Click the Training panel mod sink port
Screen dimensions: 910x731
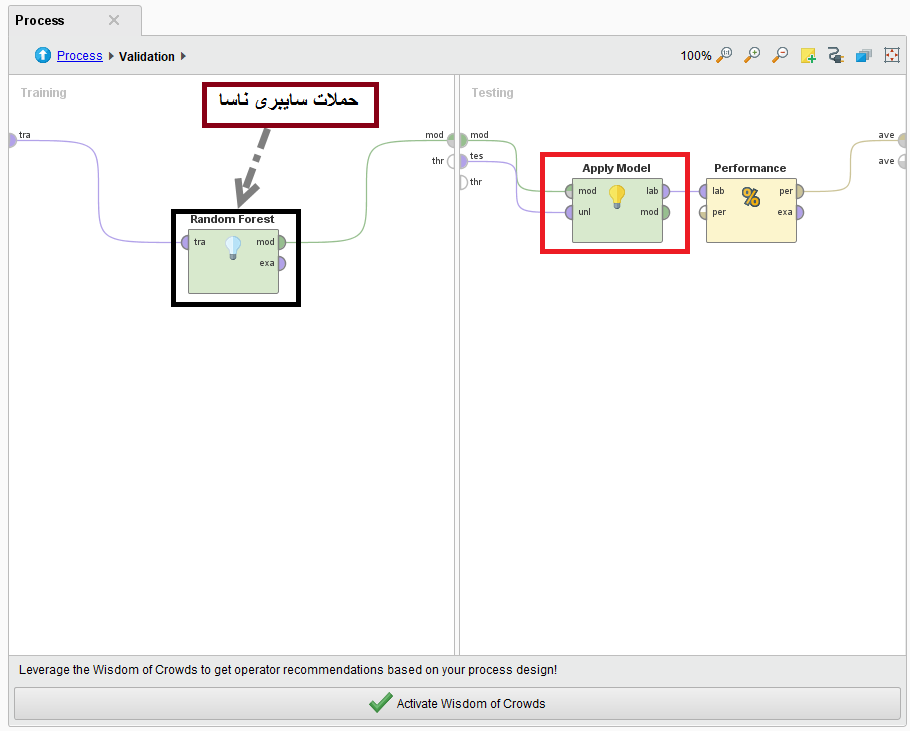pyautogui.click(x=451, y=140)
